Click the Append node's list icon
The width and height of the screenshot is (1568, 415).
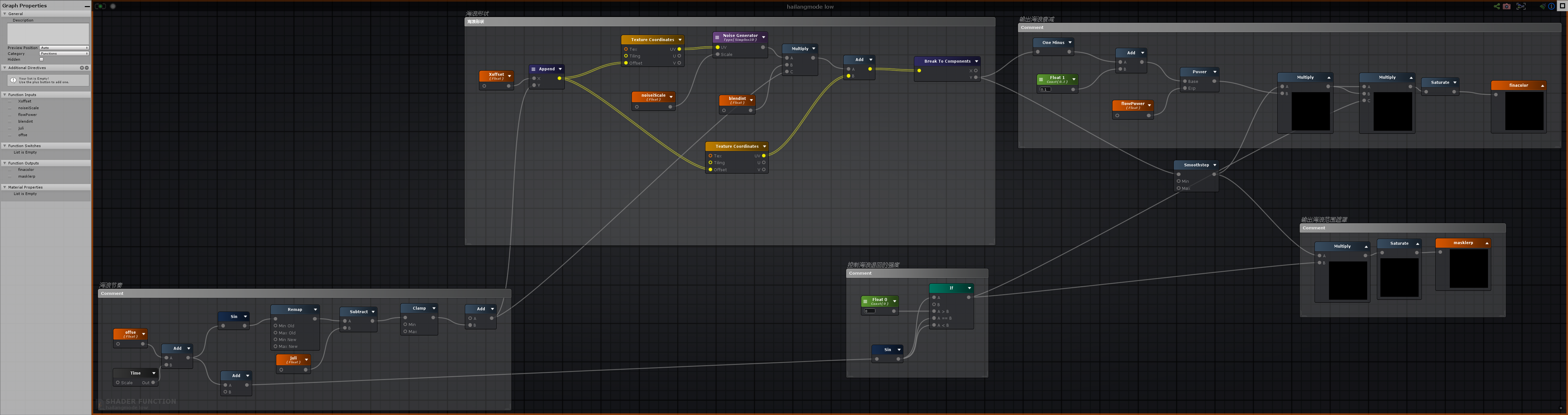533,69
